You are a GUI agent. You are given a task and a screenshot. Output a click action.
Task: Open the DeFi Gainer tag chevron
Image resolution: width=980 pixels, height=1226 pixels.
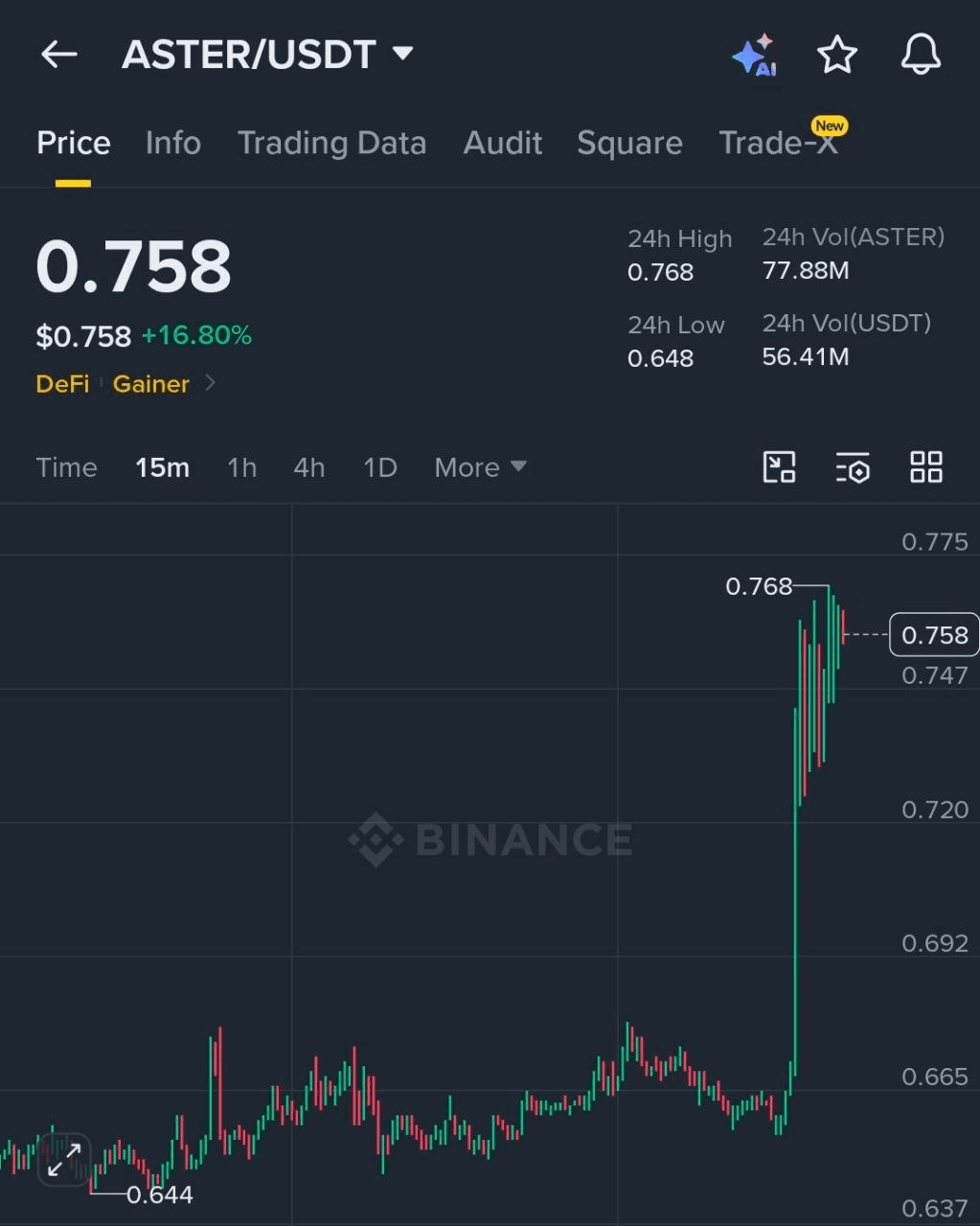tap(210, 383)
